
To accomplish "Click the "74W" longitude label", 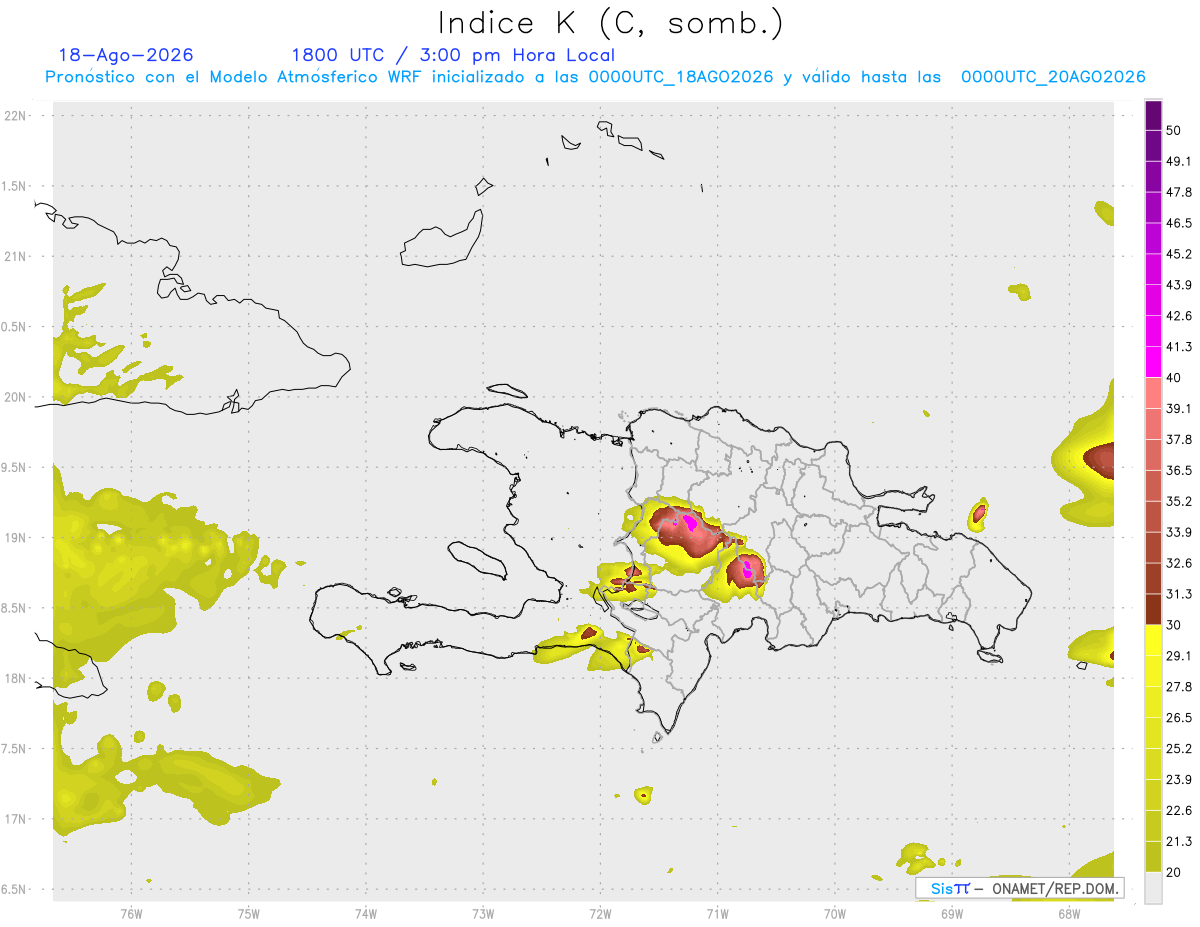I will click(x=366, y=913).
